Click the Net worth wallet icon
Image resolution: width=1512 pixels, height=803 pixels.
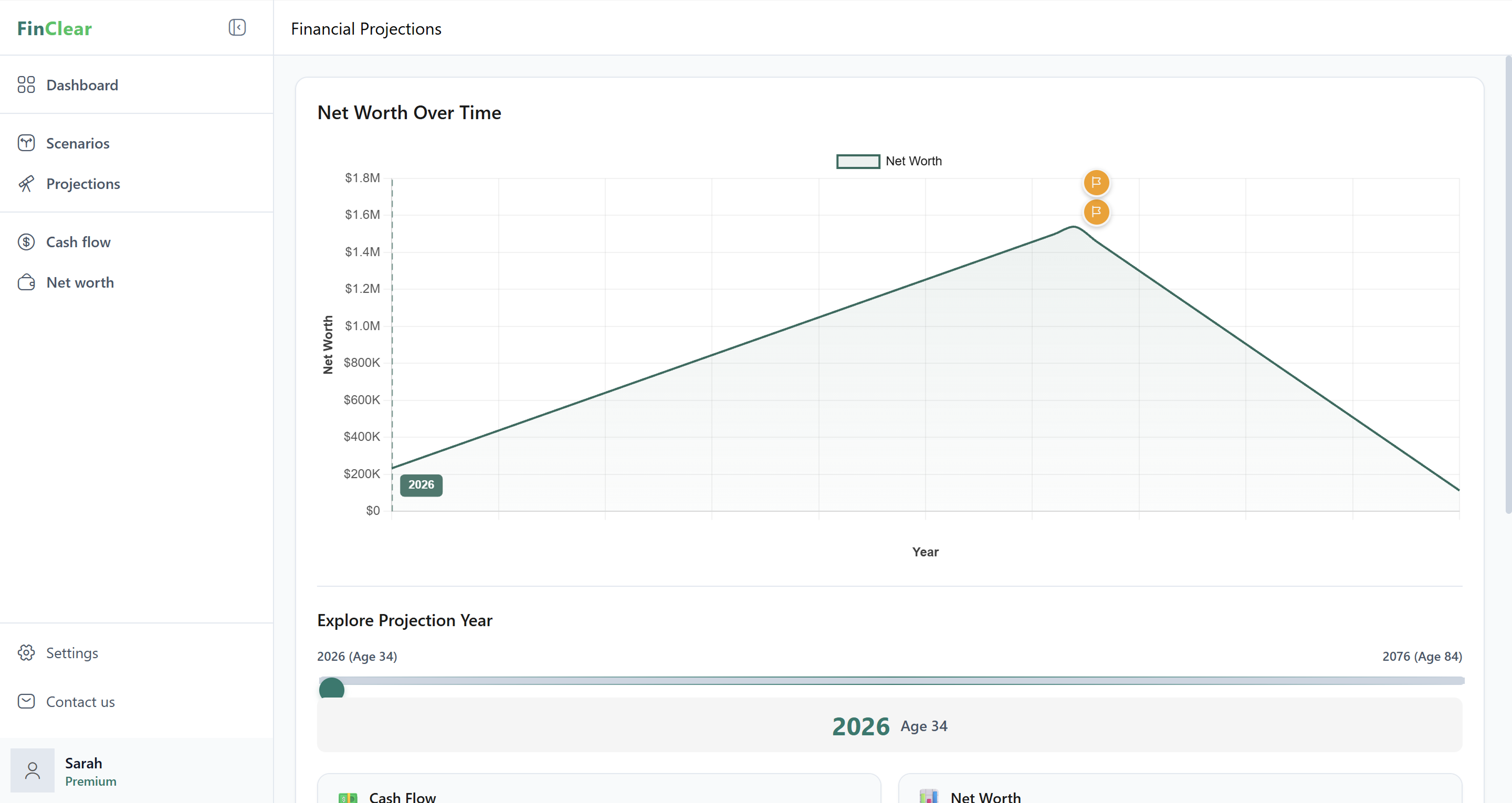(x=26, y=282)
